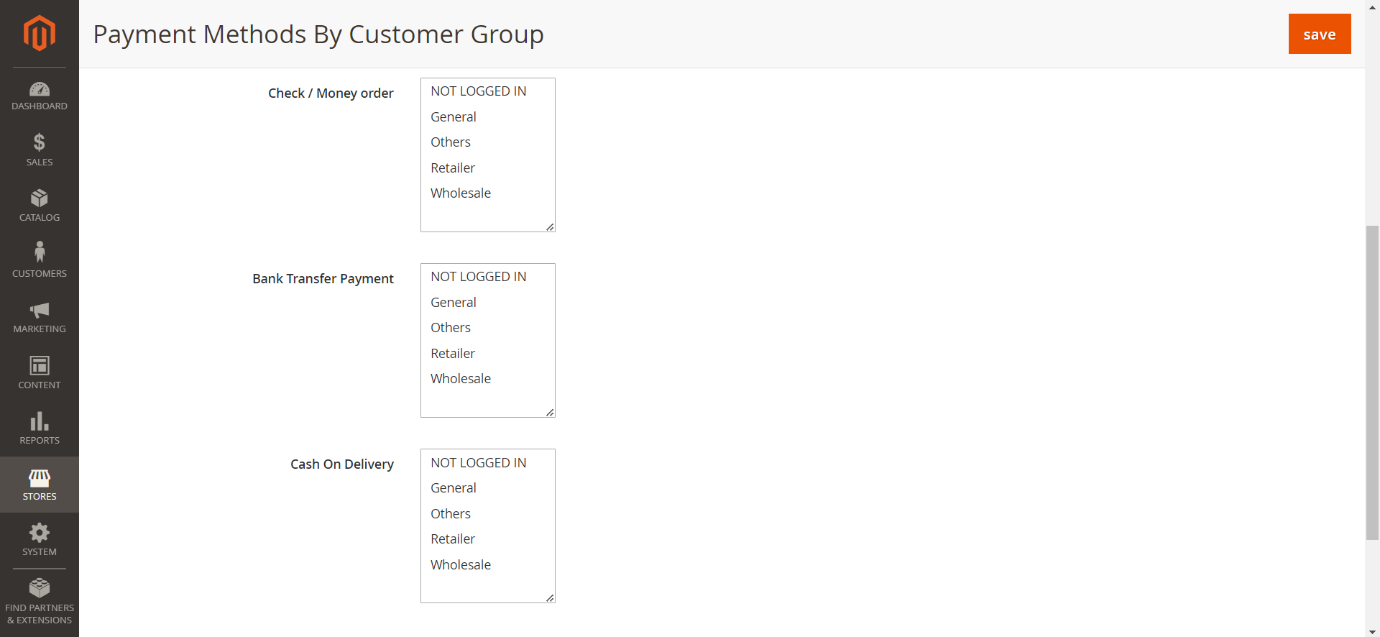Select Wholesale for Cash On Delivery

tap(461, 564)
